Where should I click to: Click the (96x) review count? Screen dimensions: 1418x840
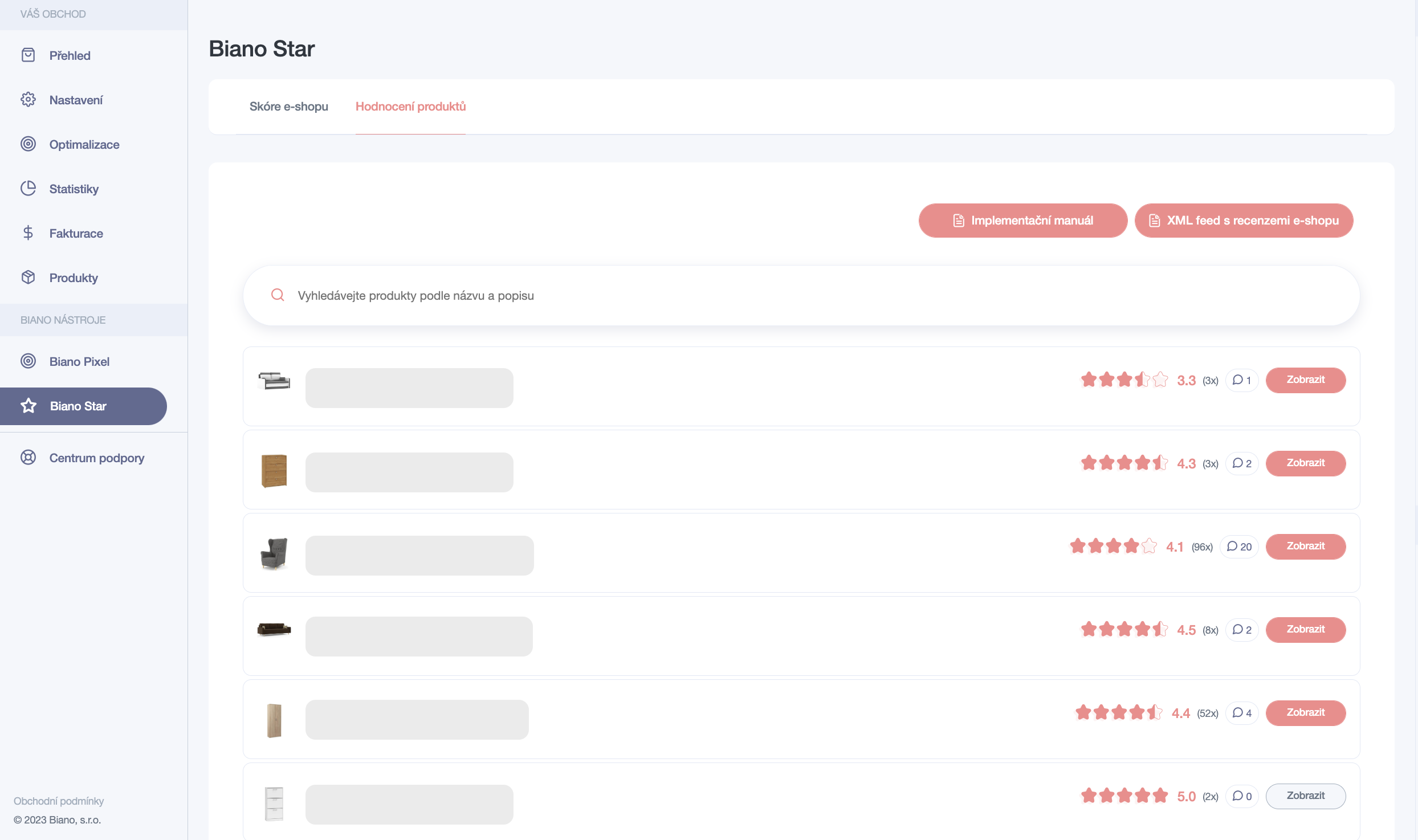click(1202, 547)
